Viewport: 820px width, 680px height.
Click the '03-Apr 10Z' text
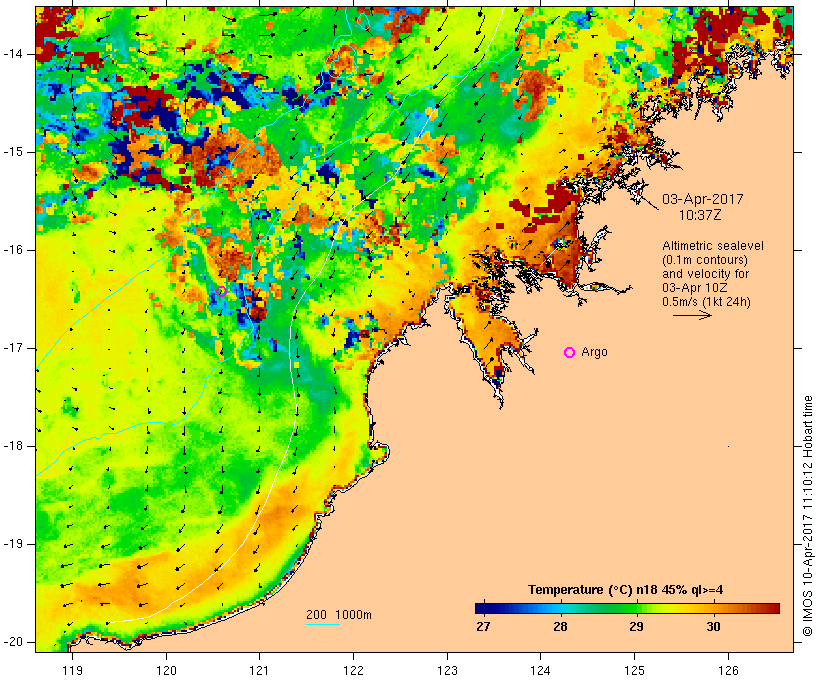click(x=694, y=288)
